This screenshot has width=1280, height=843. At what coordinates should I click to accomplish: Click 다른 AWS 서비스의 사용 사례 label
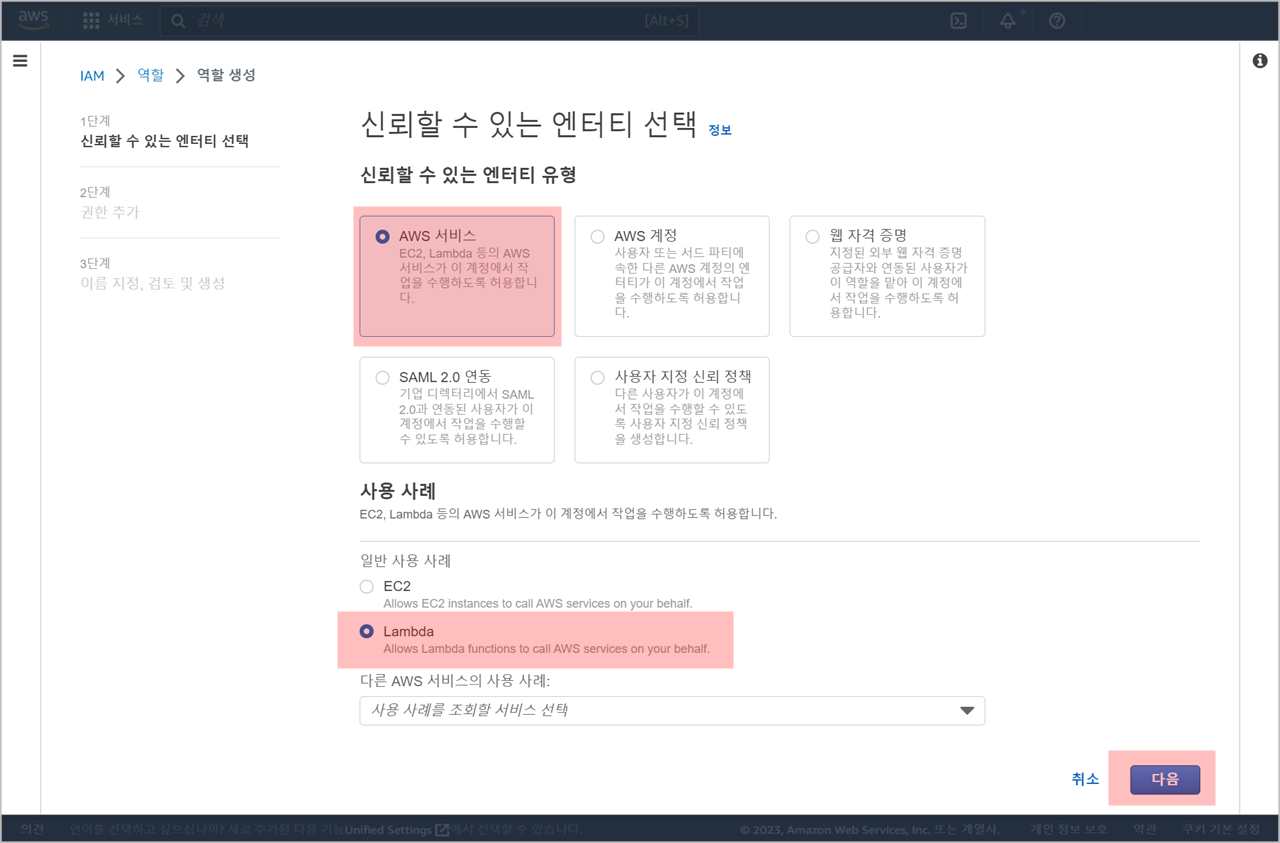pyautogui.click(x=455, y=681)
